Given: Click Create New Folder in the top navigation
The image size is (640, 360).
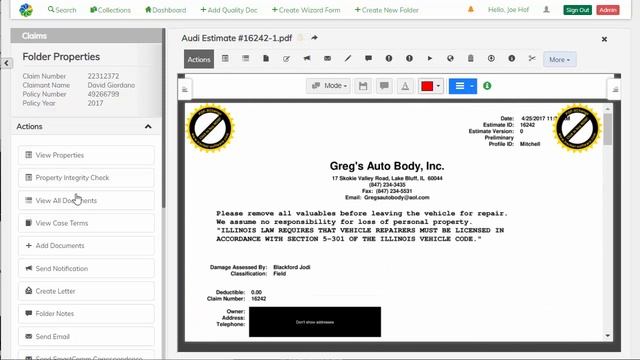Looking at the screenshot, I should 387,10.
